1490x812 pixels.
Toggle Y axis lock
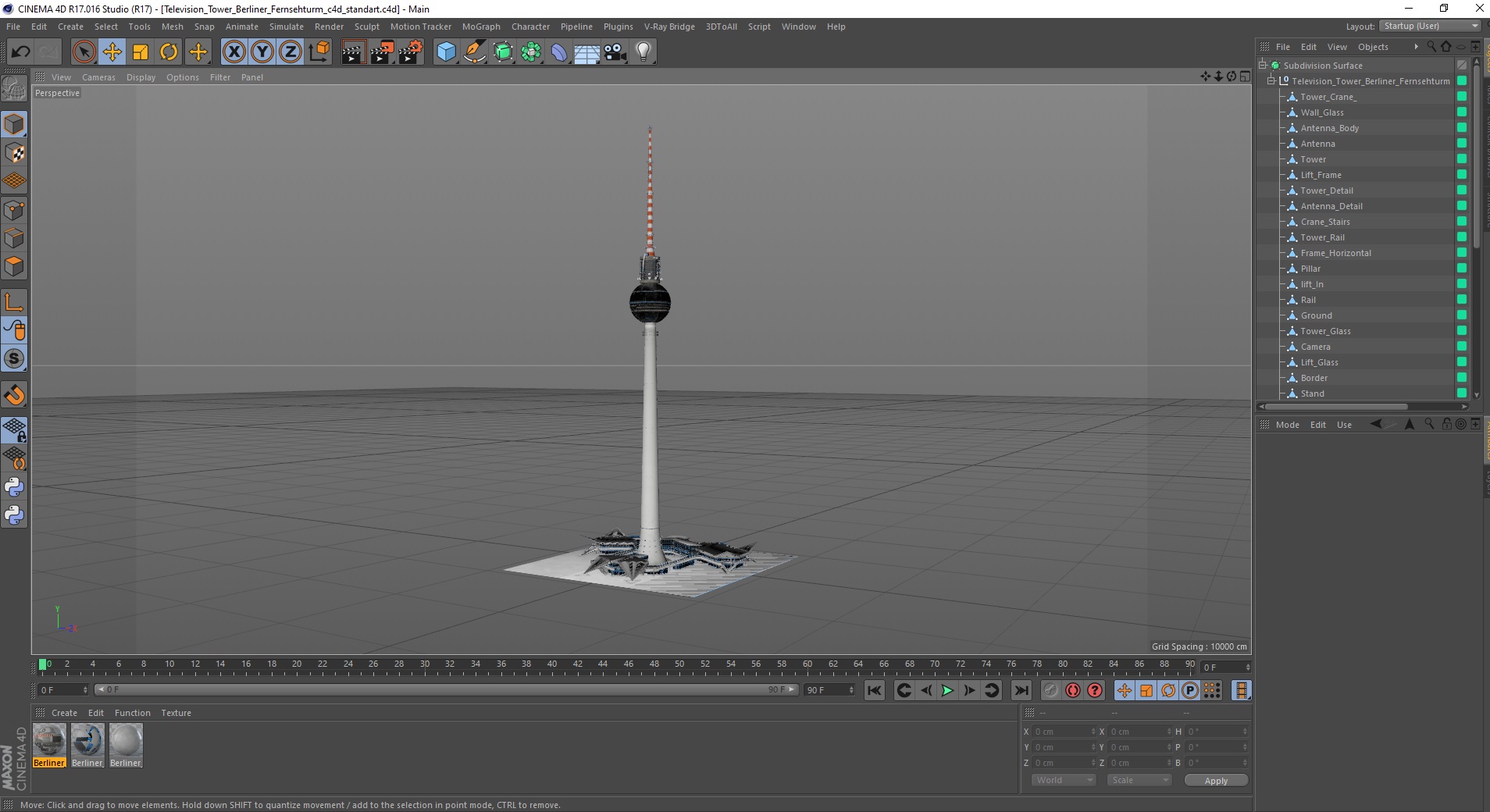point(262,52)
